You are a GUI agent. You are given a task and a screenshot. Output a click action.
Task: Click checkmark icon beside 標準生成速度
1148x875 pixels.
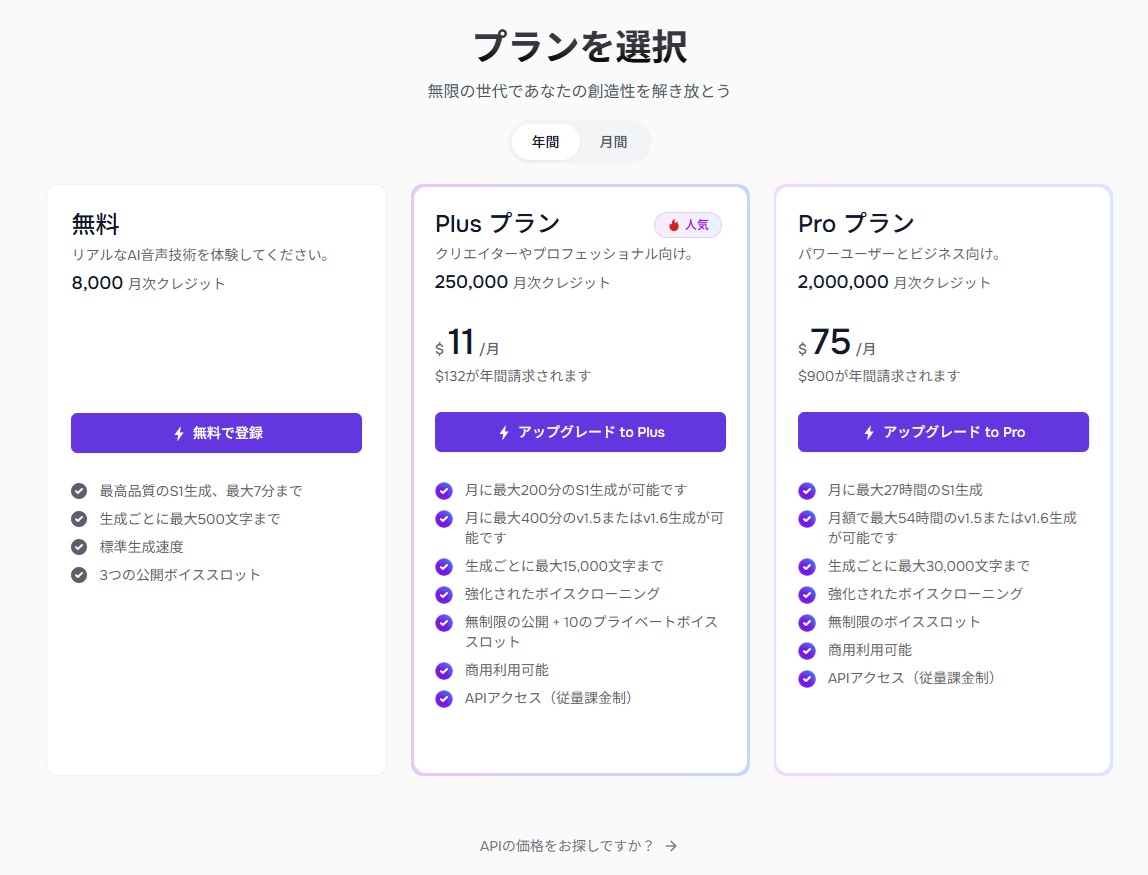[x=79, y=547]
